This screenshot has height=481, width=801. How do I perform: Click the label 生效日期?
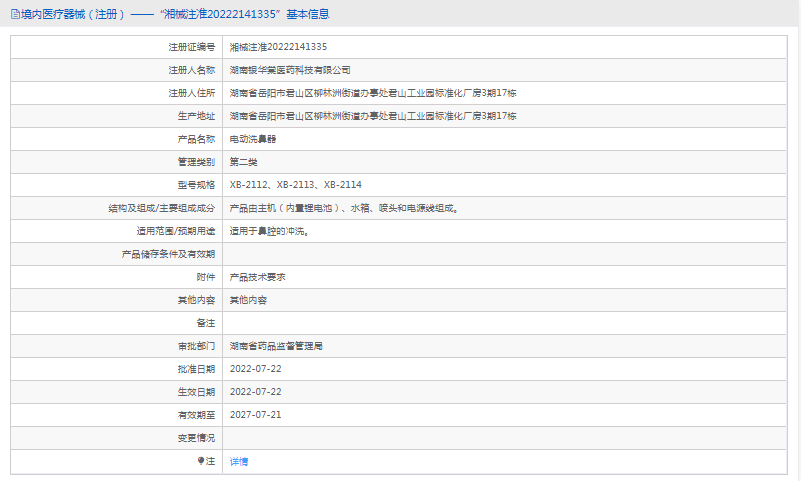(197, 392)
